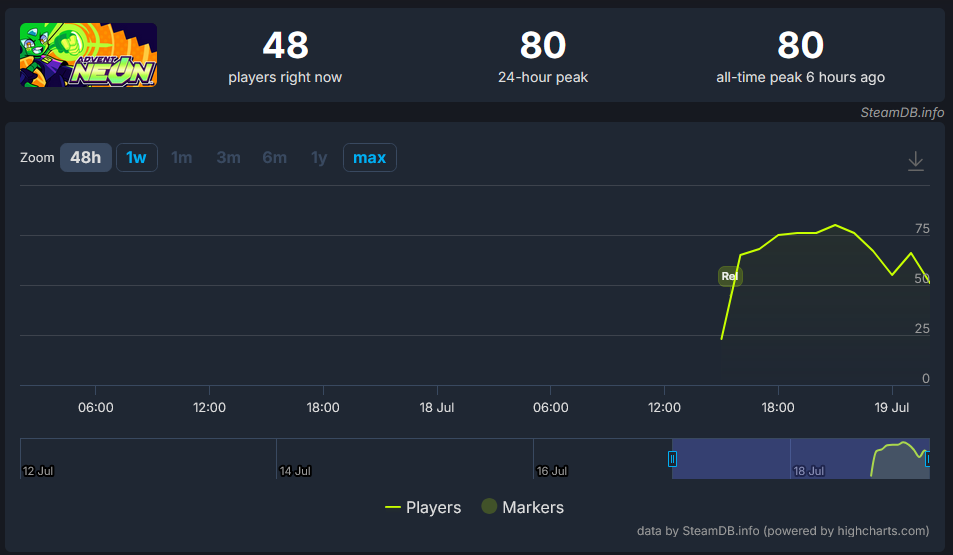Open the chart download menu icon

pos(915,161)
